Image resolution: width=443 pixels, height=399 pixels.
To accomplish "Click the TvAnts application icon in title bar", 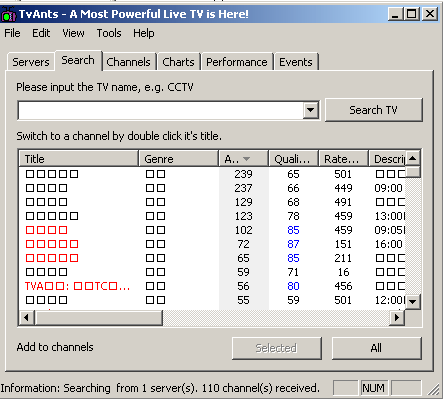I will pos(8,14).
